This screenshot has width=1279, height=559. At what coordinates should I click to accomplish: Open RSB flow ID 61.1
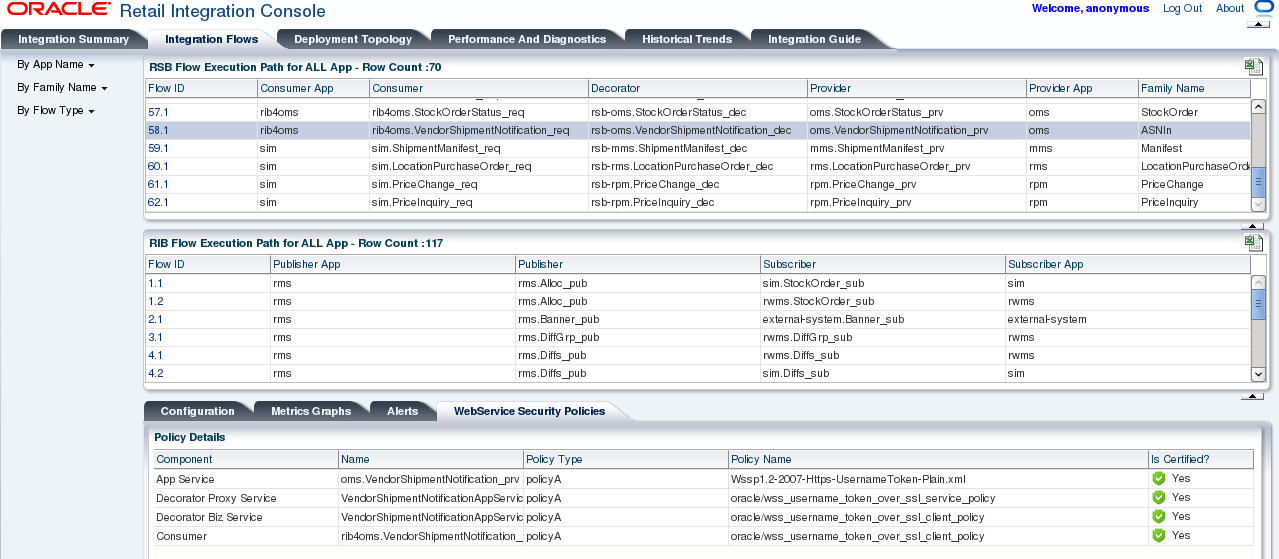[158, 184]
